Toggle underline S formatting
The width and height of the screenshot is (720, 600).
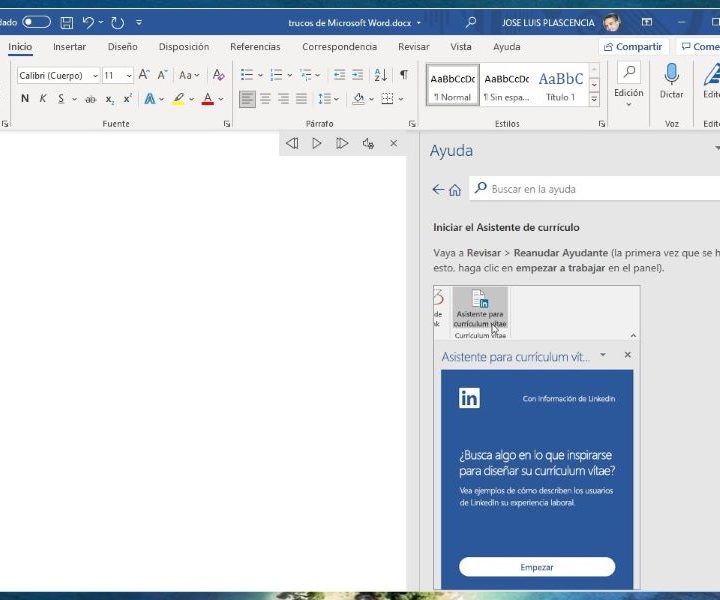pyautogui.click(x=61, y=98)
